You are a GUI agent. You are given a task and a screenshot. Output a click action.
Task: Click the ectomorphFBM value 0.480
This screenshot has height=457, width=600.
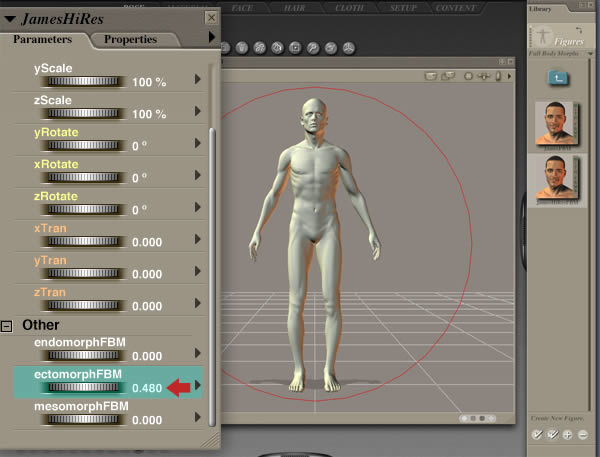coord(147,388)
